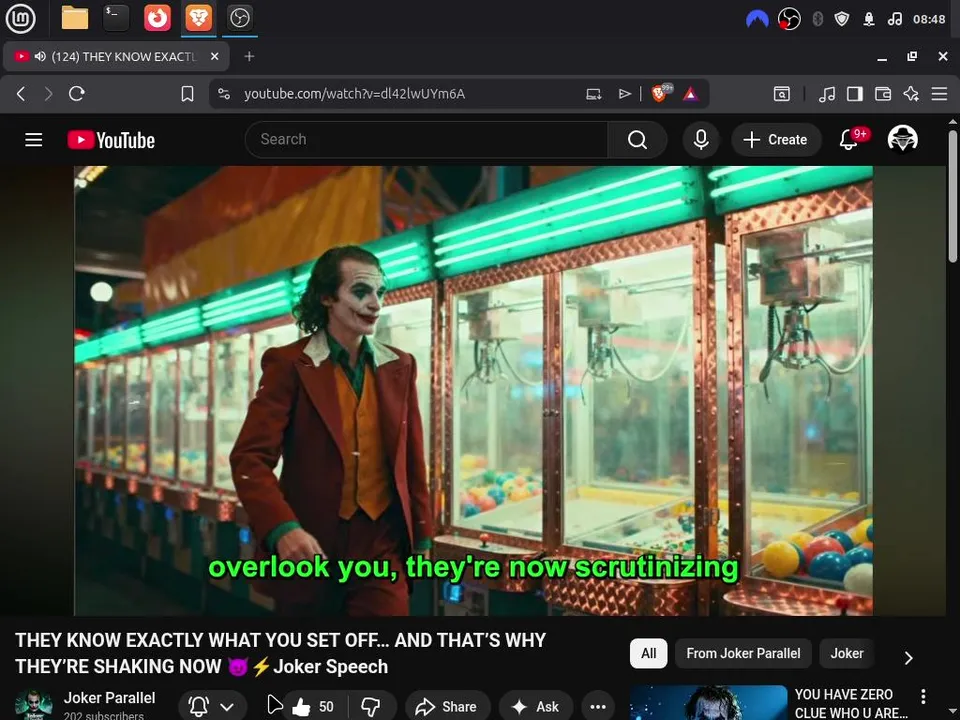960x720 pixels.
Task: Start voice search with the microphone
Action: tap(701, 140)
